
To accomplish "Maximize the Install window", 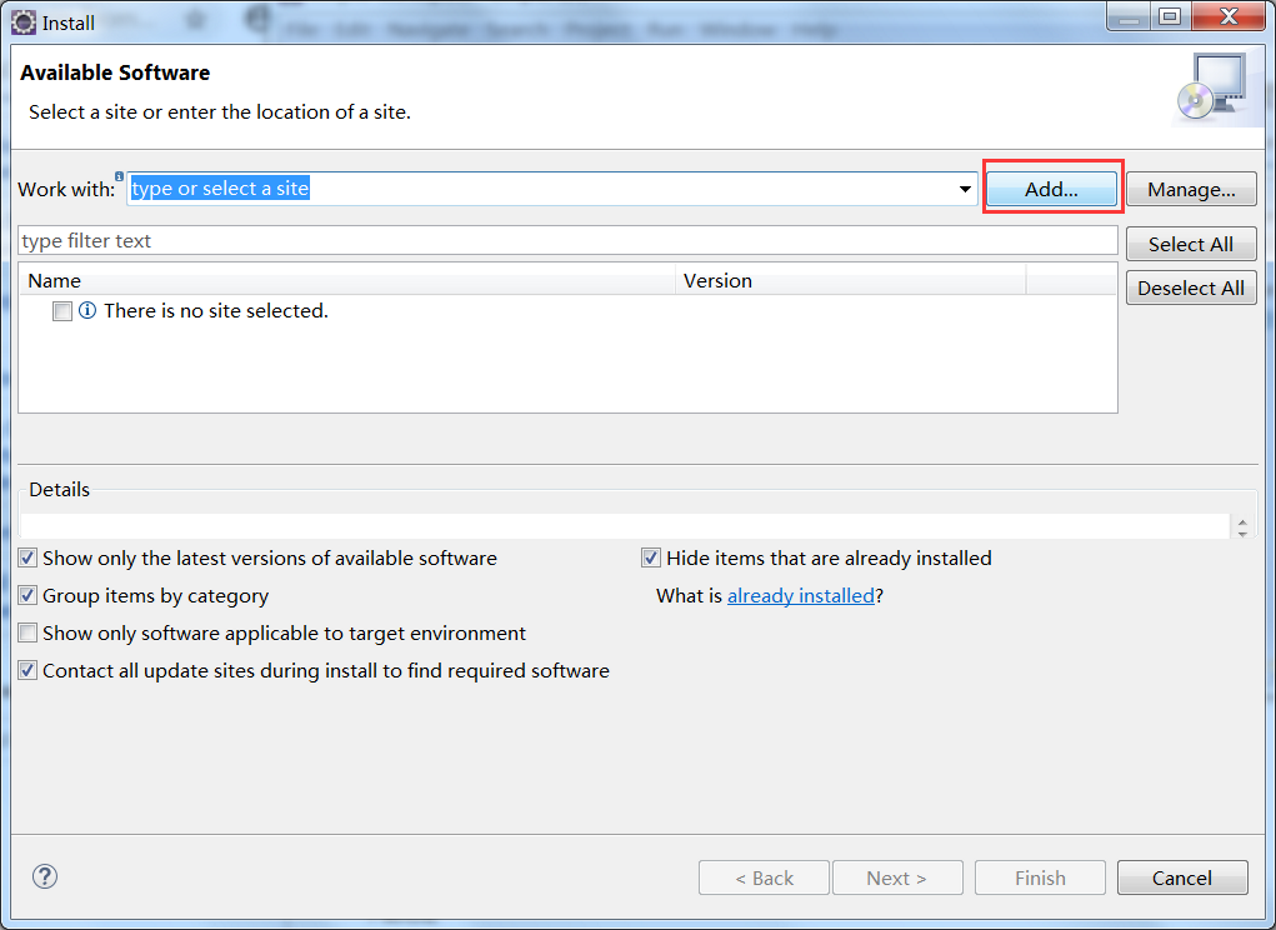I will pos(1170,16).
